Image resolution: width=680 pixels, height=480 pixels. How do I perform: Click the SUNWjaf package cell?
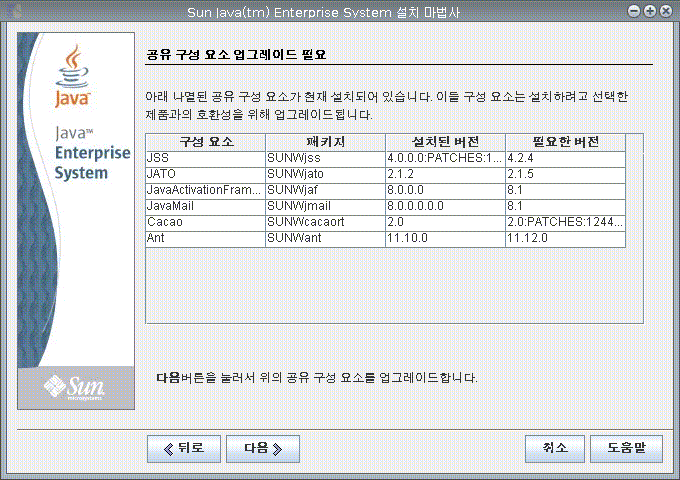tap(325, 191)
